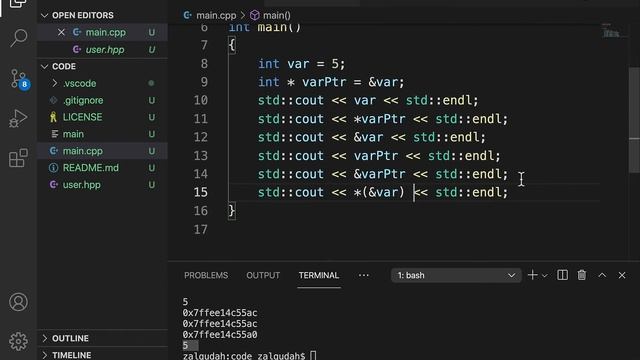Close main.cpp in Open Editors
This screenshot has width=640, height=360.
click(x=61, y=32)
